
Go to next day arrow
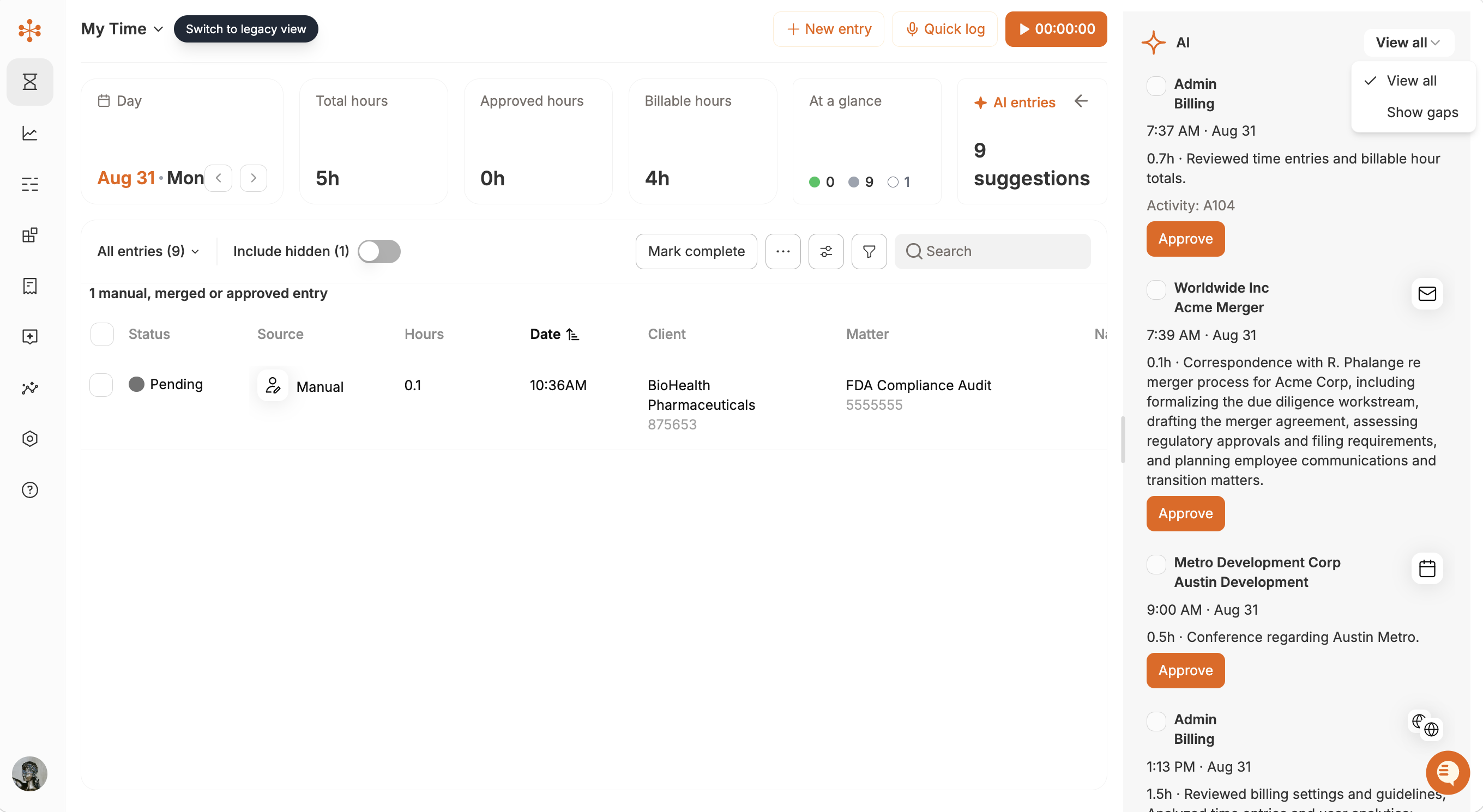tap(254, 178)
